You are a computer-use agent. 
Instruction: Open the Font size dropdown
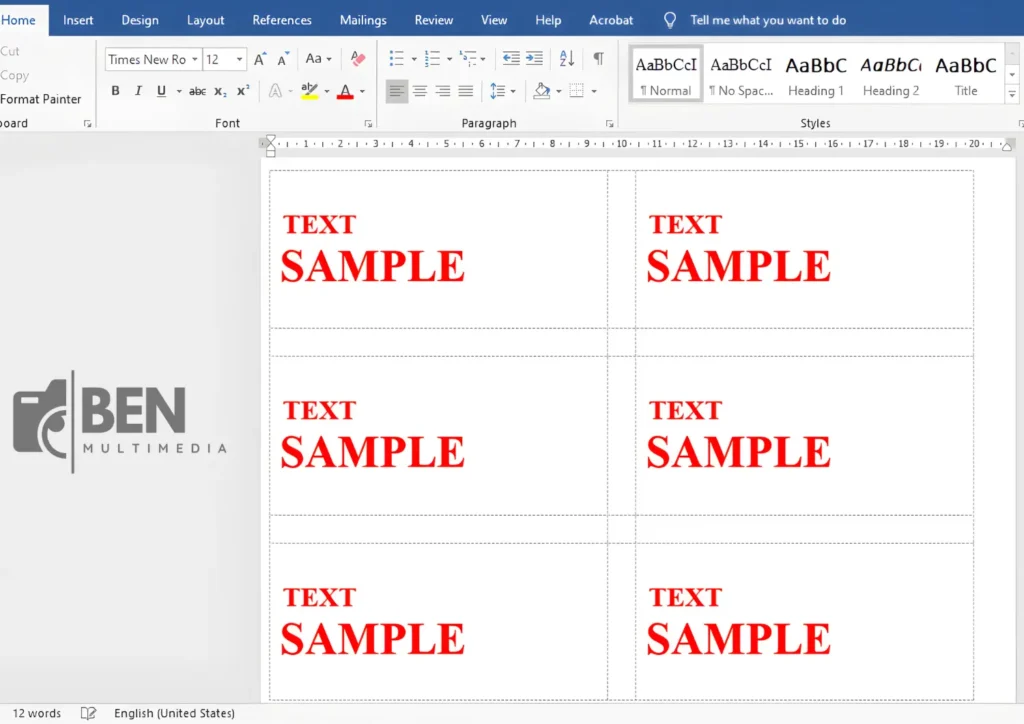(237, 59)
